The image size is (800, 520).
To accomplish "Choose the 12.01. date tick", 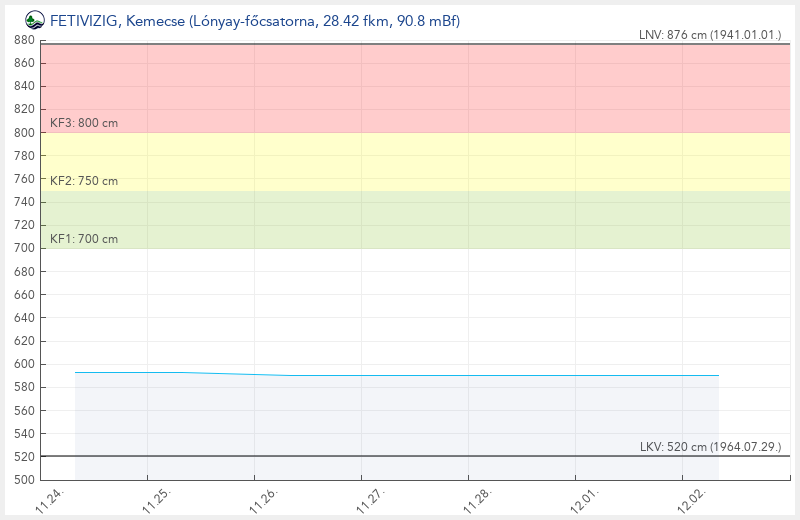I will click(584, 499).
